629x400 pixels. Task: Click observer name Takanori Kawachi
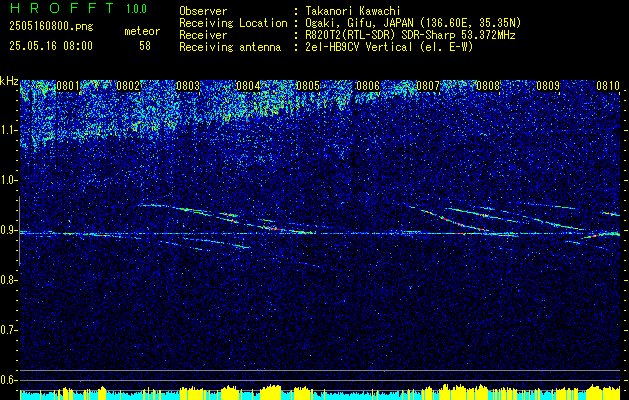[353, 11]
